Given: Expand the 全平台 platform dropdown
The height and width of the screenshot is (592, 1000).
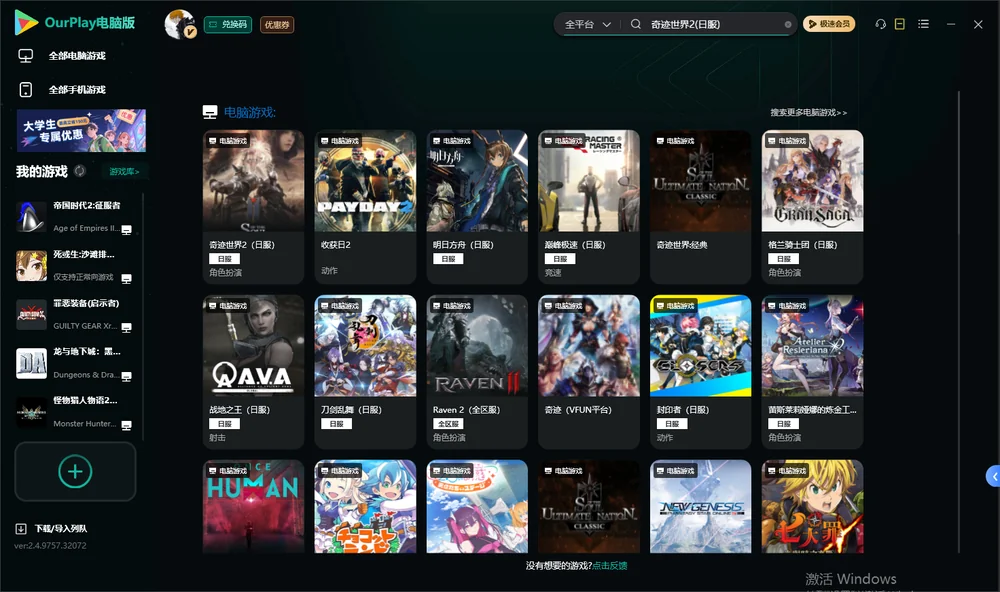Looking at the screenshot, I should coord(587,24).
